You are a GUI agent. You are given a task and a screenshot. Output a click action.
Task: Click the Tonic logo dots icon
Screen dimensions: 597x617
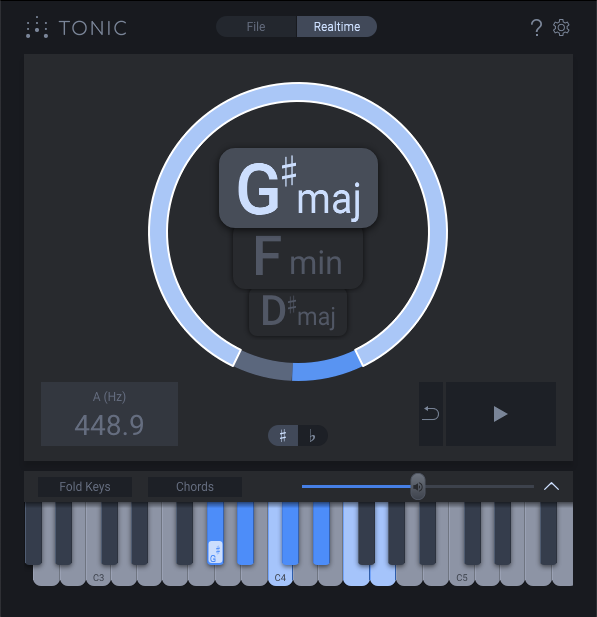pos(37,28)
